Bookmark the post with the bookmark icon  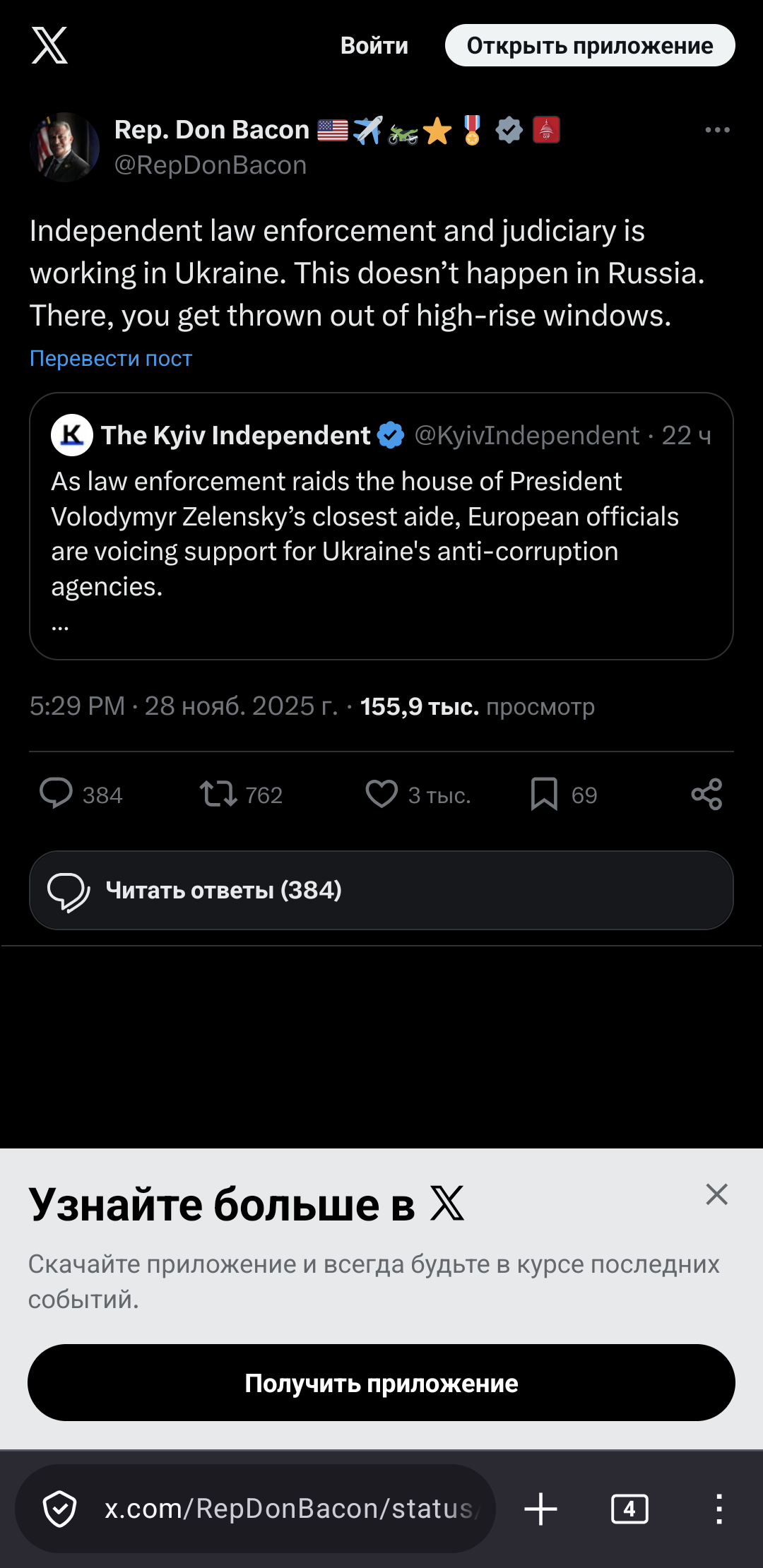(544, 794)
